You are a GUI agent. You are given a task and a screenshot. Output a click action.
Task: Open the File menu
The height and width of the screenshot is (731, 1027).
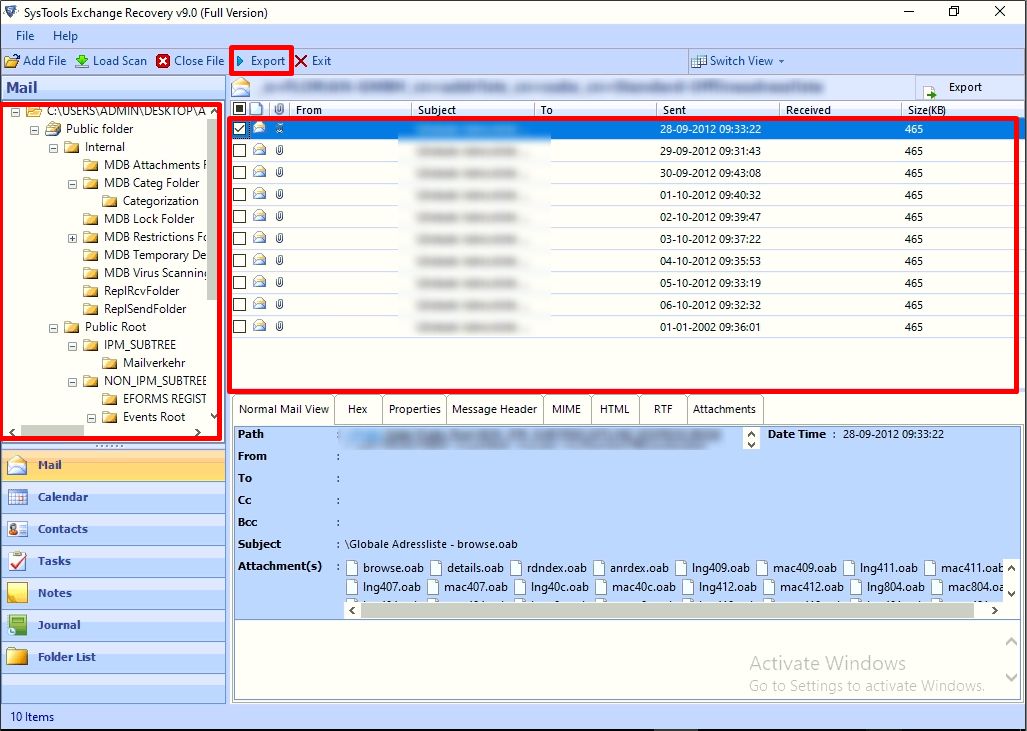[x=26, y=36]
